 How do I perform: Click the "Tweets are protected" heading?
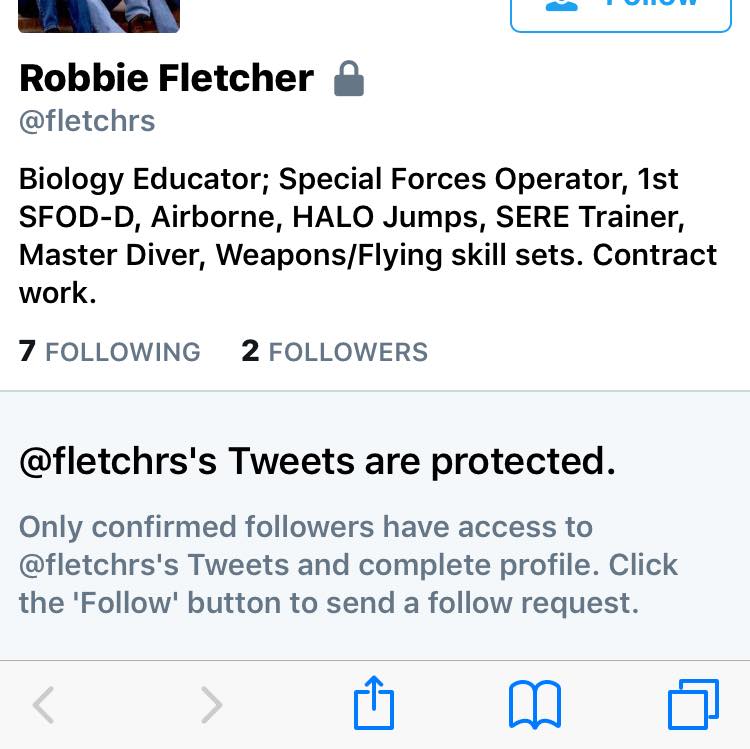(316, 462)
